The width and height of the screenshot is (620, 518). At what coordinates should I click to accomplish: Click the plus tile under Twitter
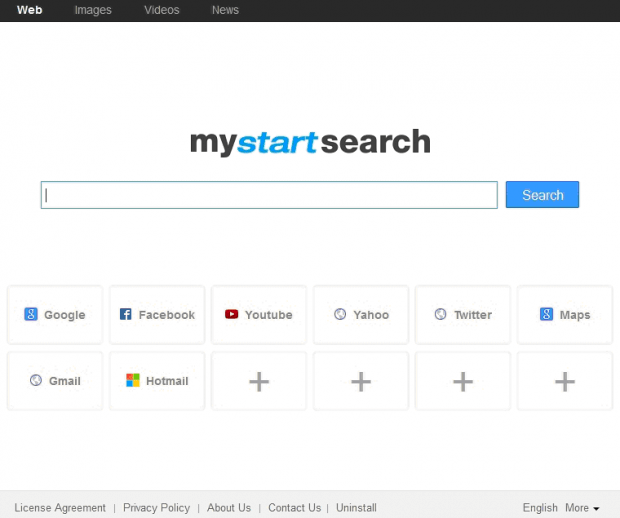463,382
